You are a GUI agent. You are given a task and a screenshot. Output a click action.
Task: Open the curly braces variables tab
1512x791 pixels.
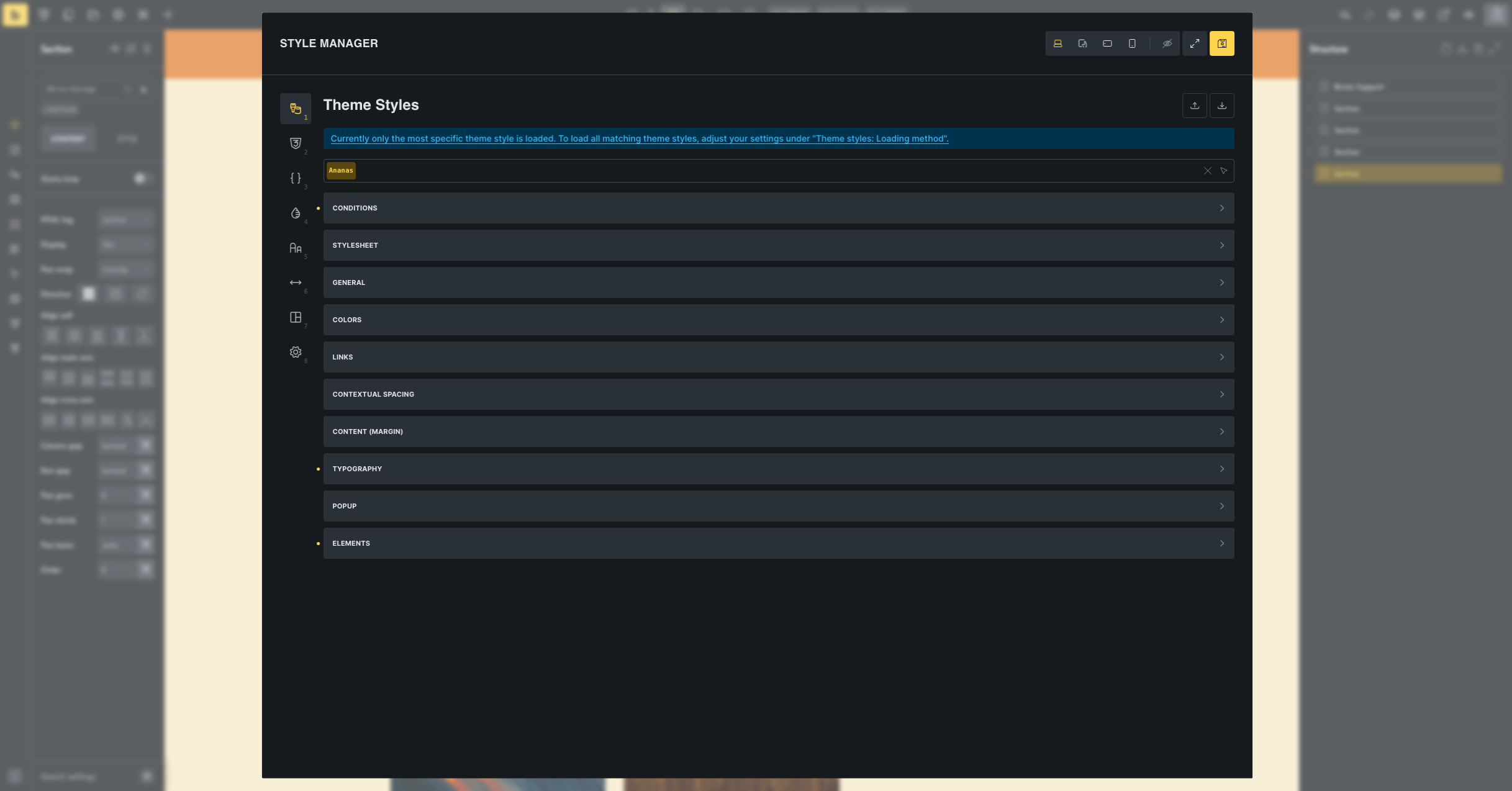click(x=296, y=178)
